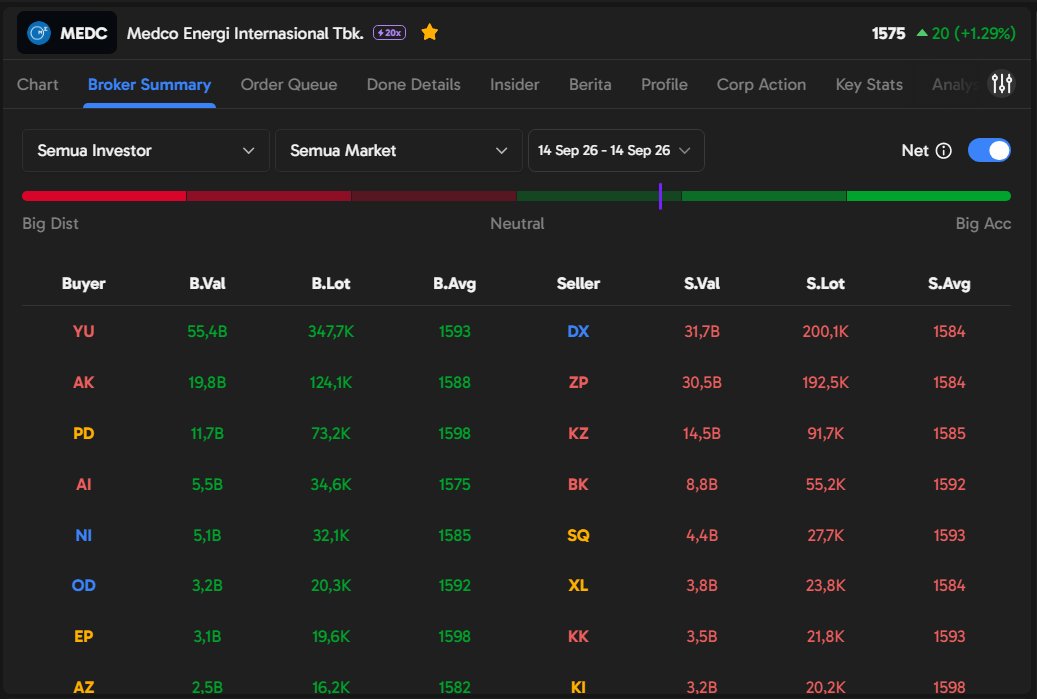The width and height of the screenshot is (1037, 699).
Task: Open the Profile tab
Action: click(664, 85)
